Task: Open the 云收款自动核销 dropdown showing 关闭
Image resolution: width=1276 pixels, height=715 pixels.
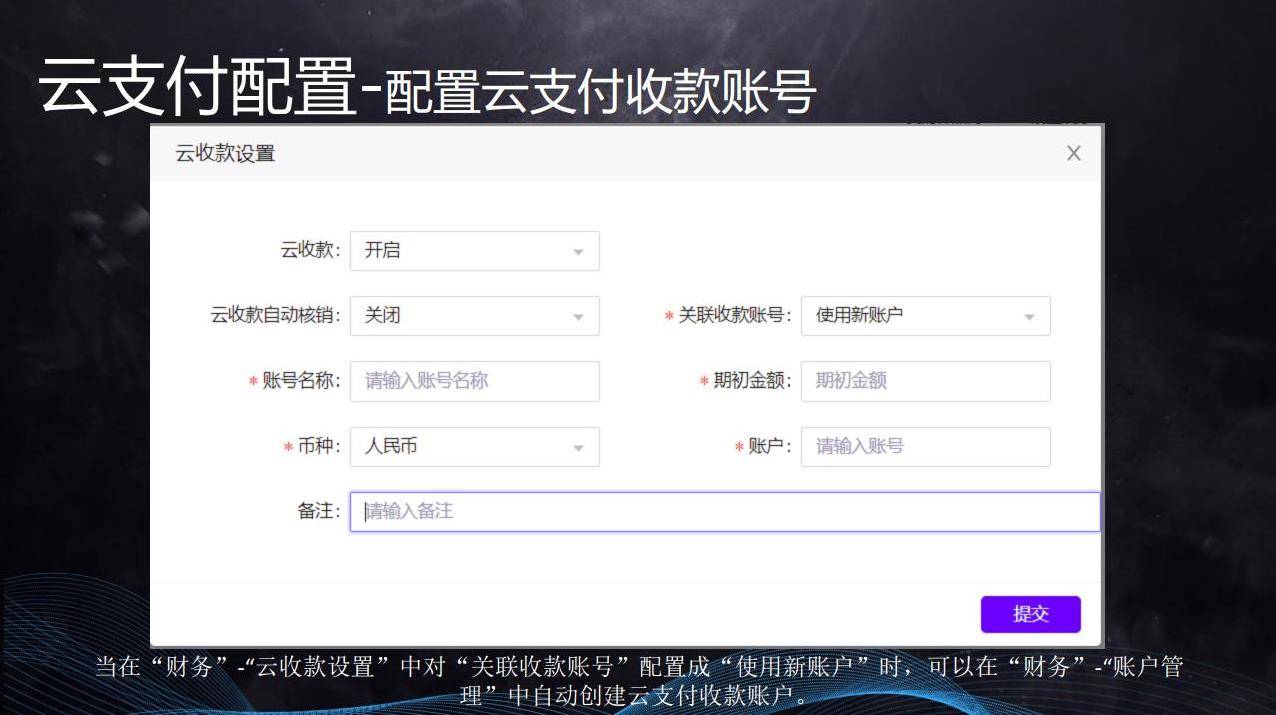Action: point(475,316)
